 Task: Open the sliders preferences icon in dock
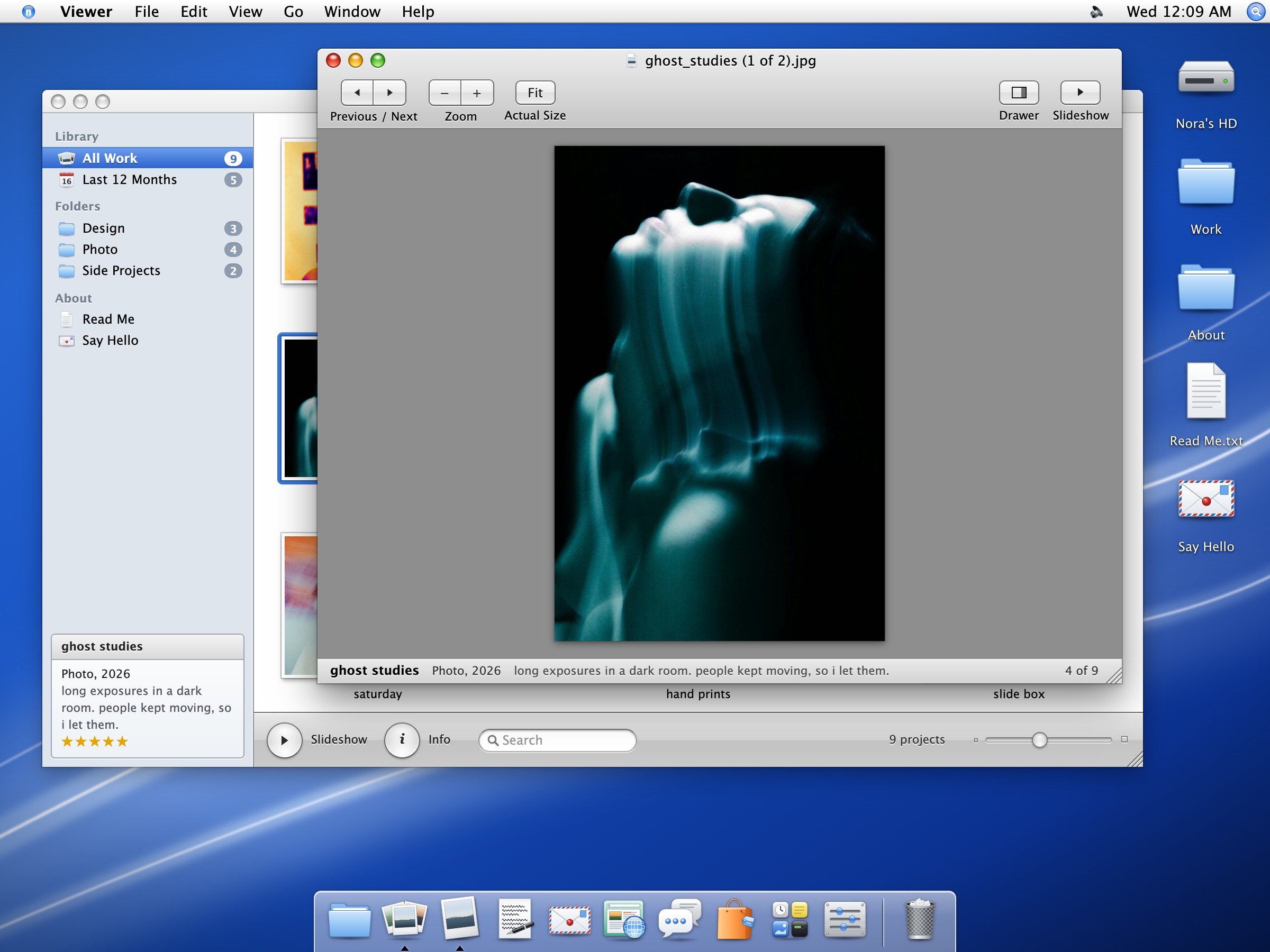click(x=845, y=919)
